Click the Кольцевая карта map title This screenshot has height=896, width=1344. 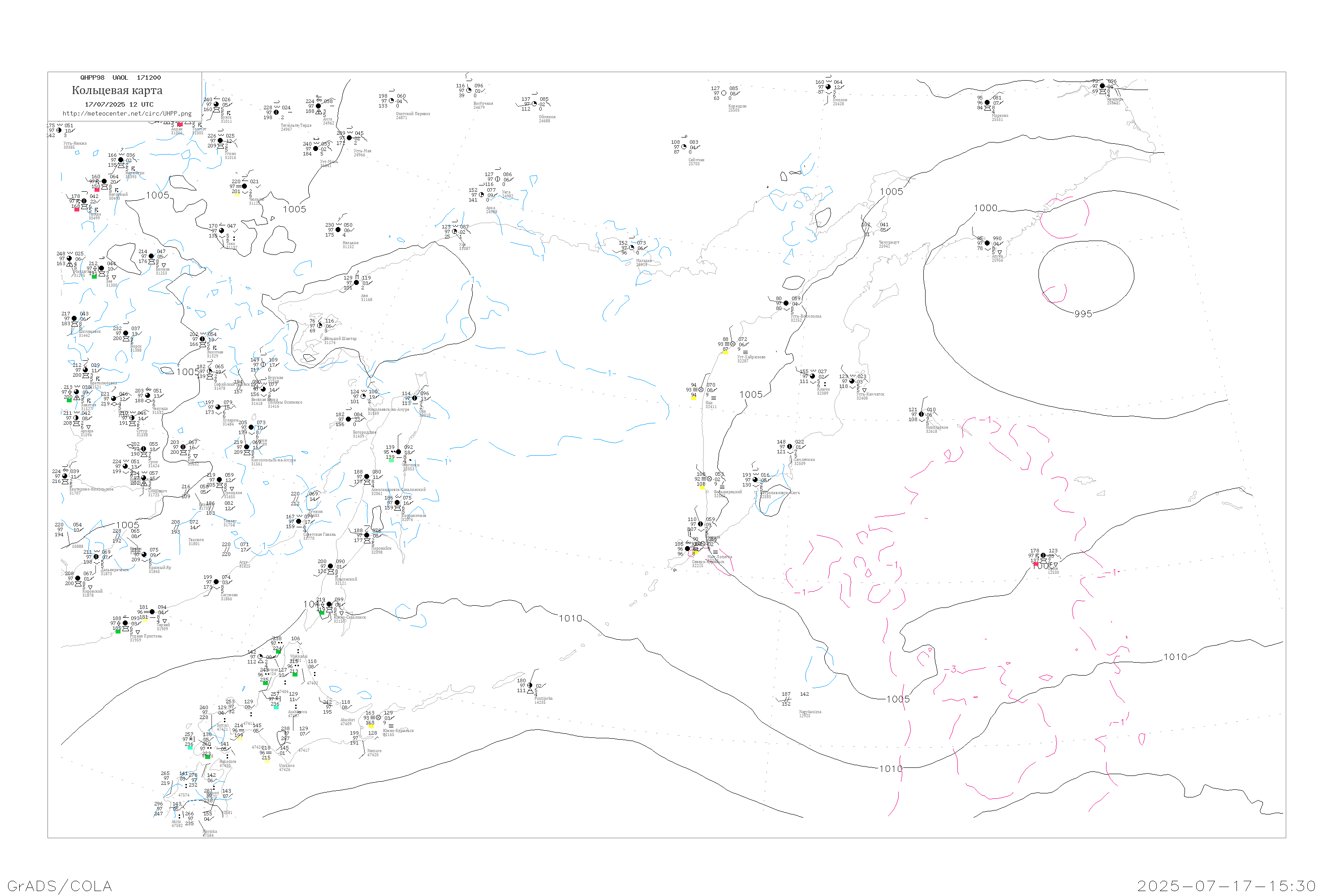click(117, 90)
